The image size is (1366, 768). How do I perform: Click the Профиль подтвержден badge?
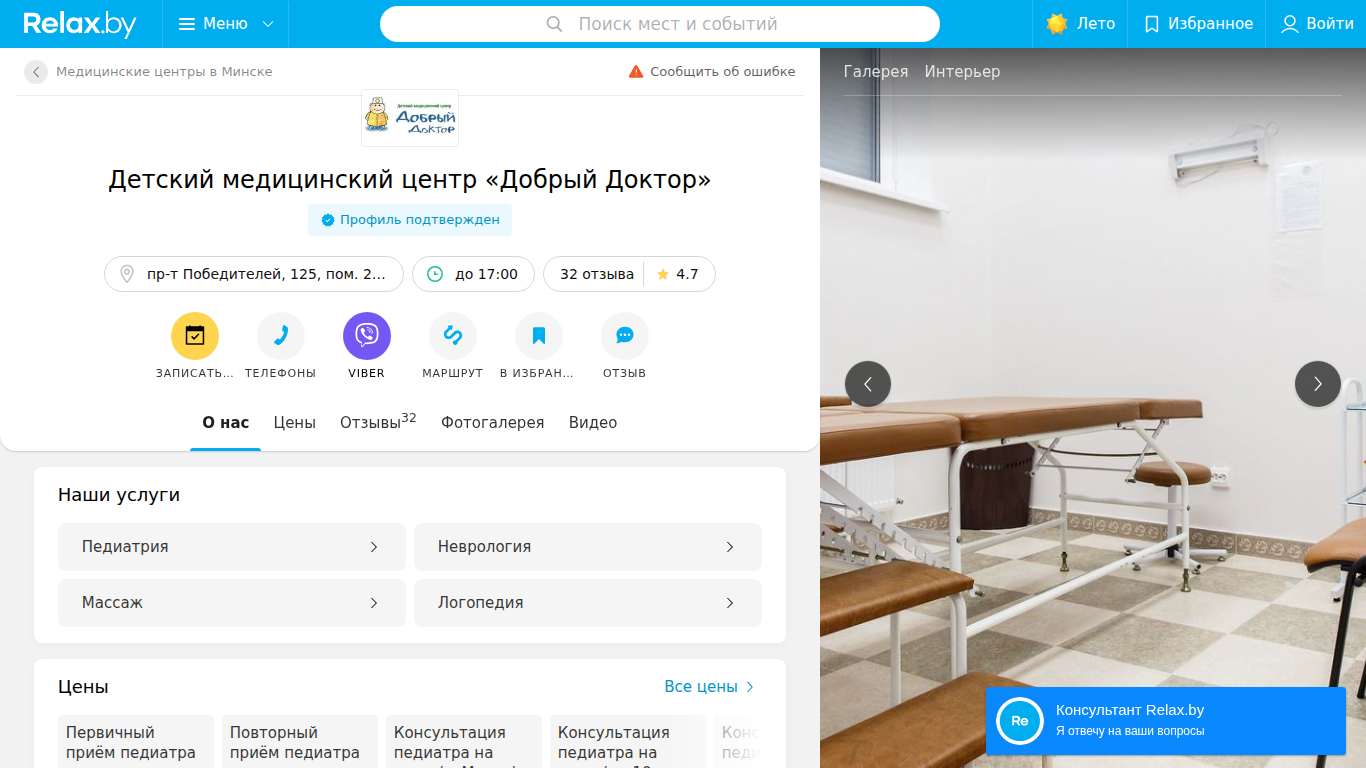[x=410, y=220]
